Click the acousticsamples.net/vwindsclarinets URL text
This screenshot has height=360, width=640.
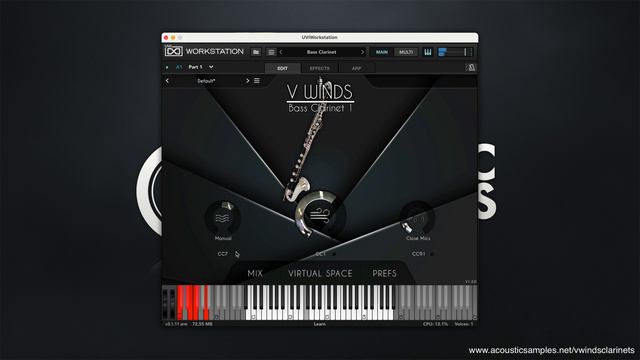(551, 350)
